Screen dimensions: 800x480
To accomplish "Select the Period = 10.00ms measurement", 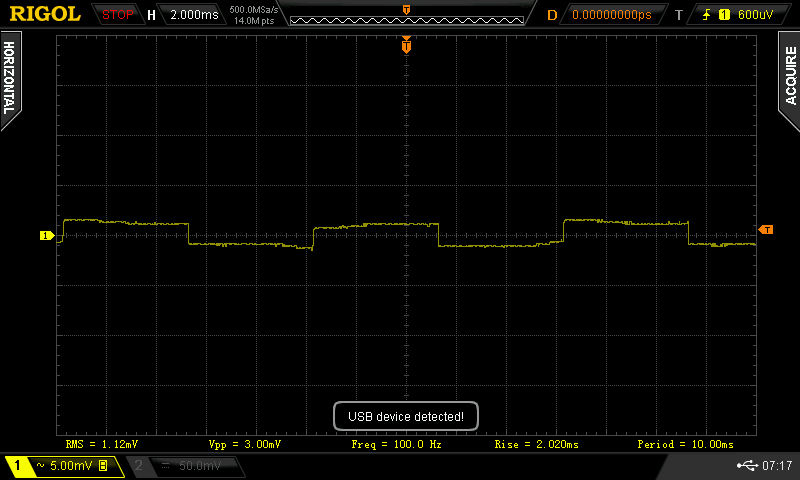I will 686,444.
